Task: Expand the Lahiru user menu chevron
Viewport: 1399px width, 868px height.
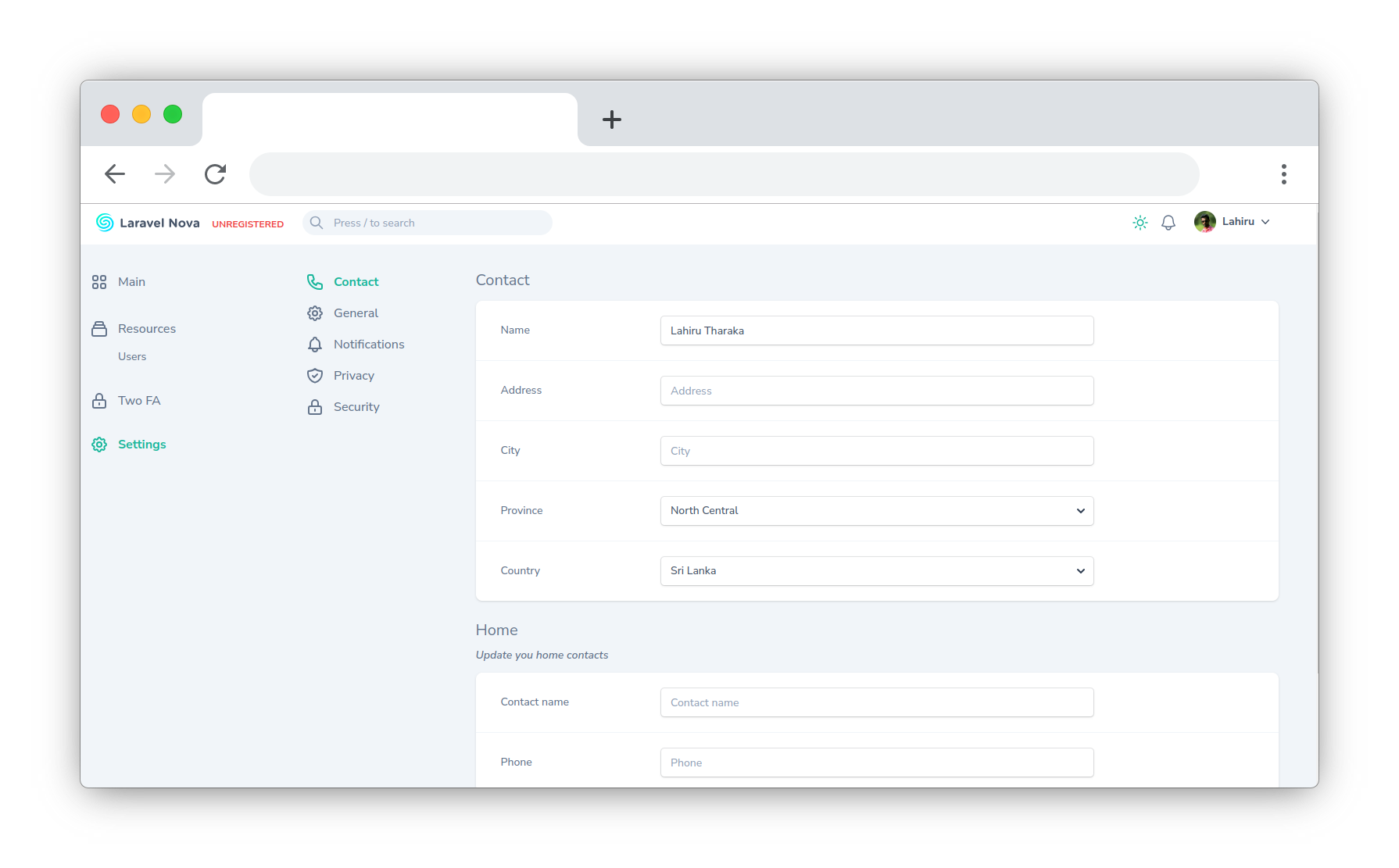Action: (x=1265, y=222)
